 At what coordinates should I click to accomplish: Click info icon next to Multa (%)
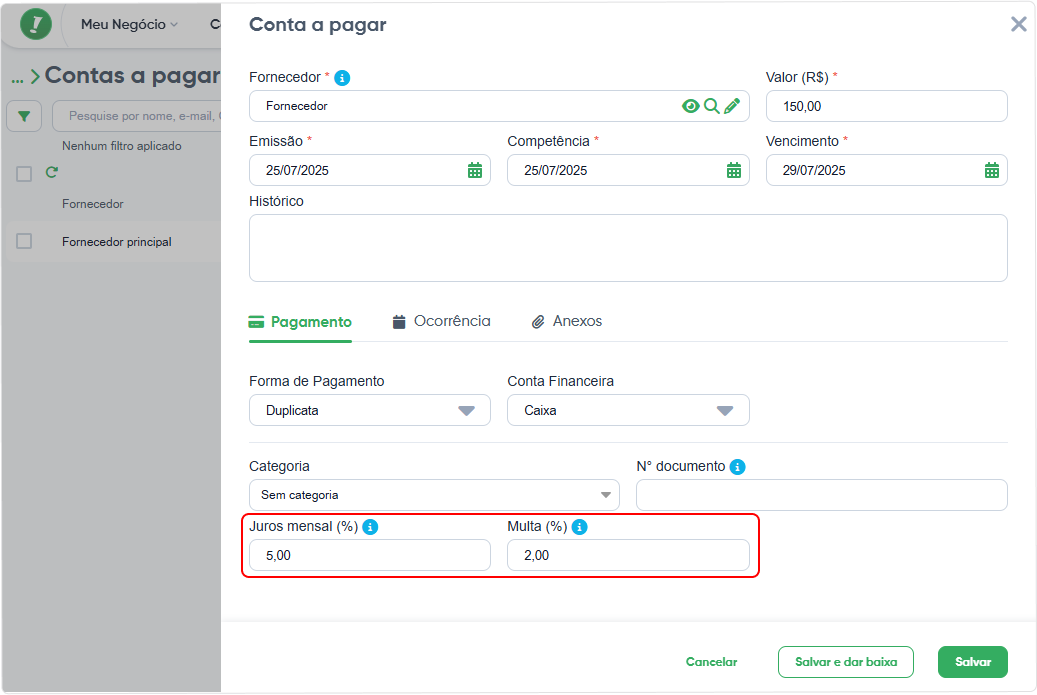[579, 527]
